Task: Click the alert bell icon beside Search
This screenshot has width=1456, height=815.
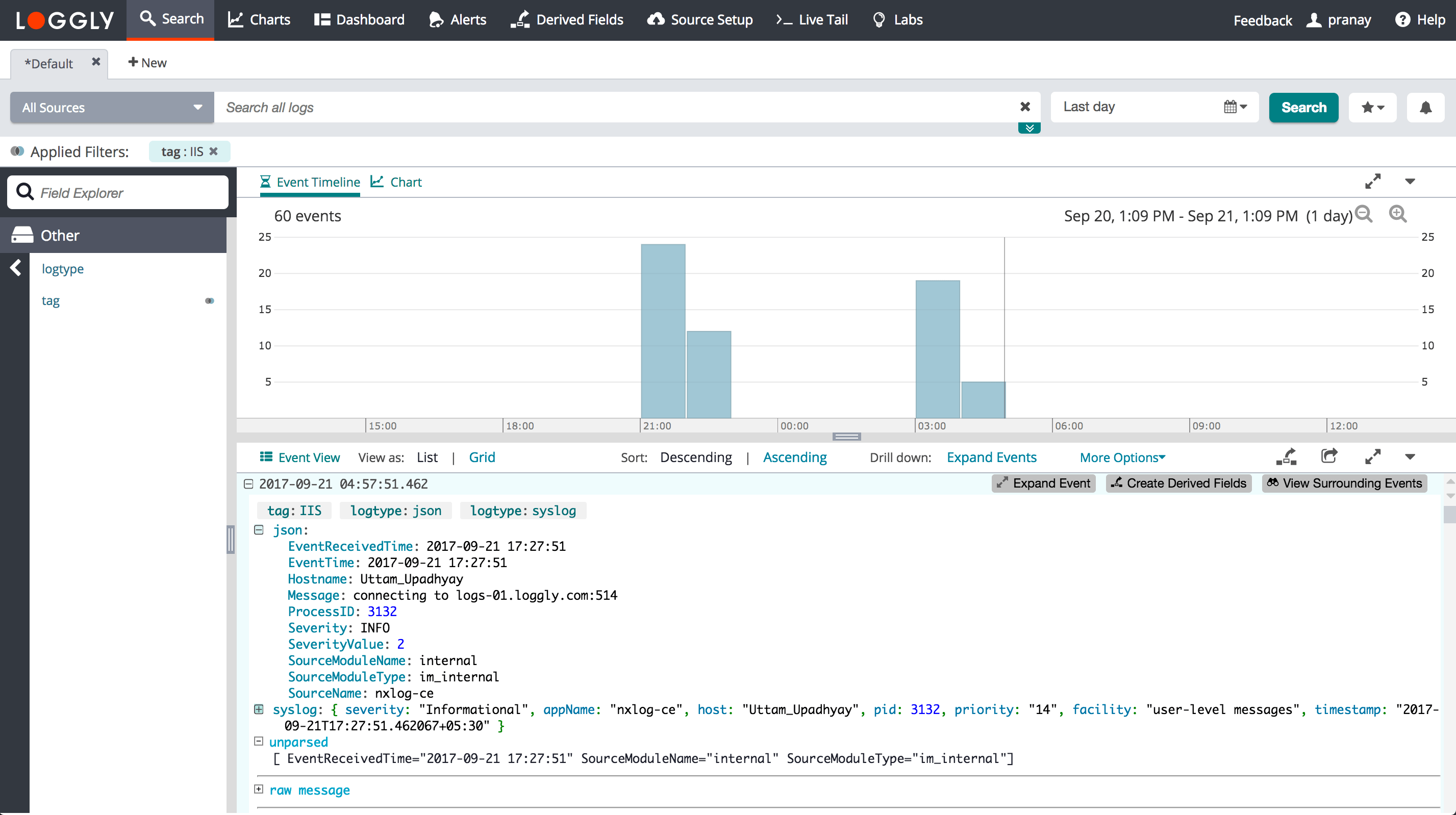Action: point(1425,108)
